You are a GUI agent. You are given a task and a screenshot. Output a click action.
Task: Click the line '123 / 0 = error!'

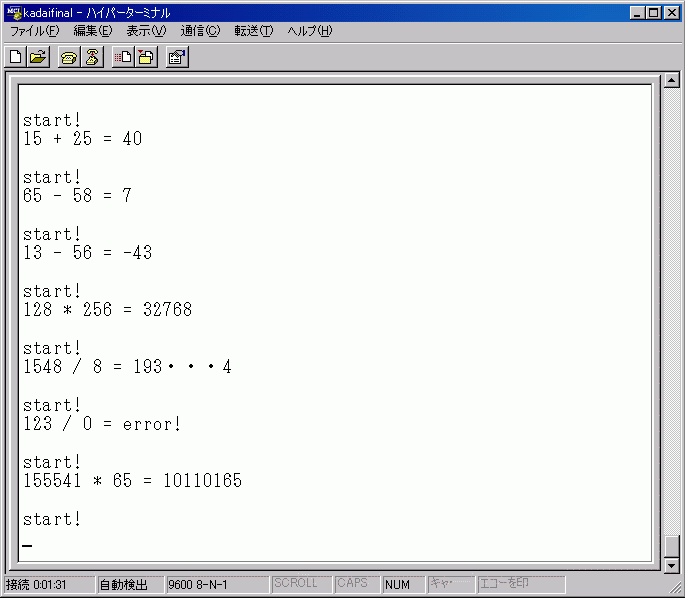(x=102, y=424)
